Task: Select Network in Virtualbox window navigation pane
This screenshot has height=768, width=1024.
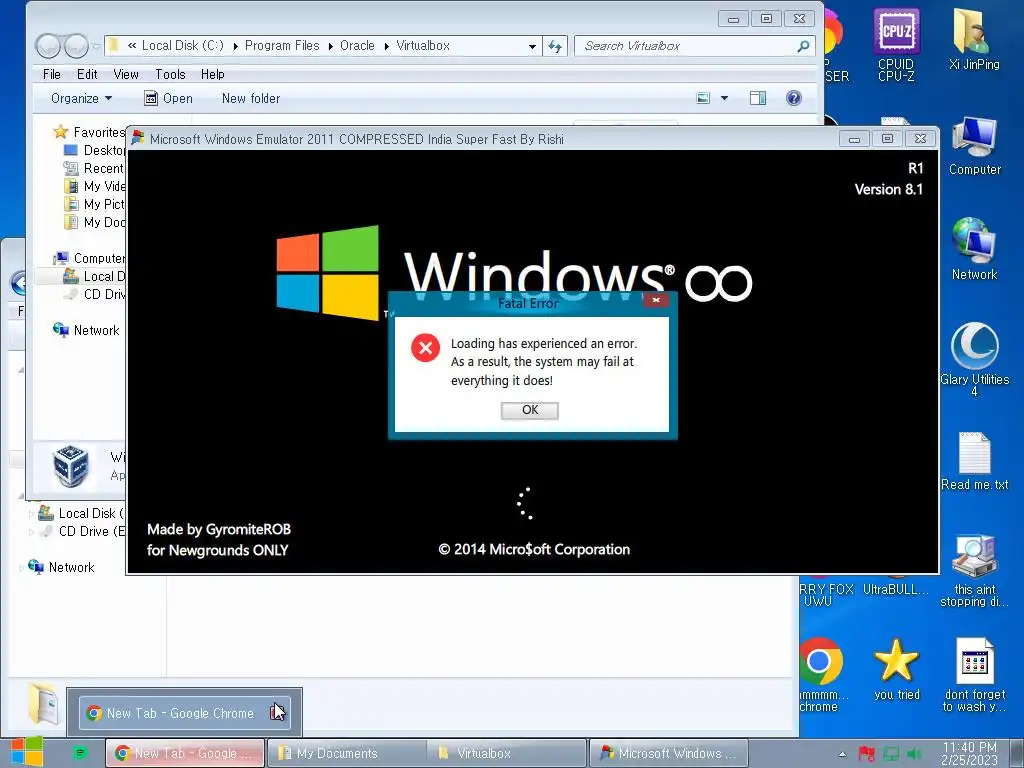Action: pos(86,330)
